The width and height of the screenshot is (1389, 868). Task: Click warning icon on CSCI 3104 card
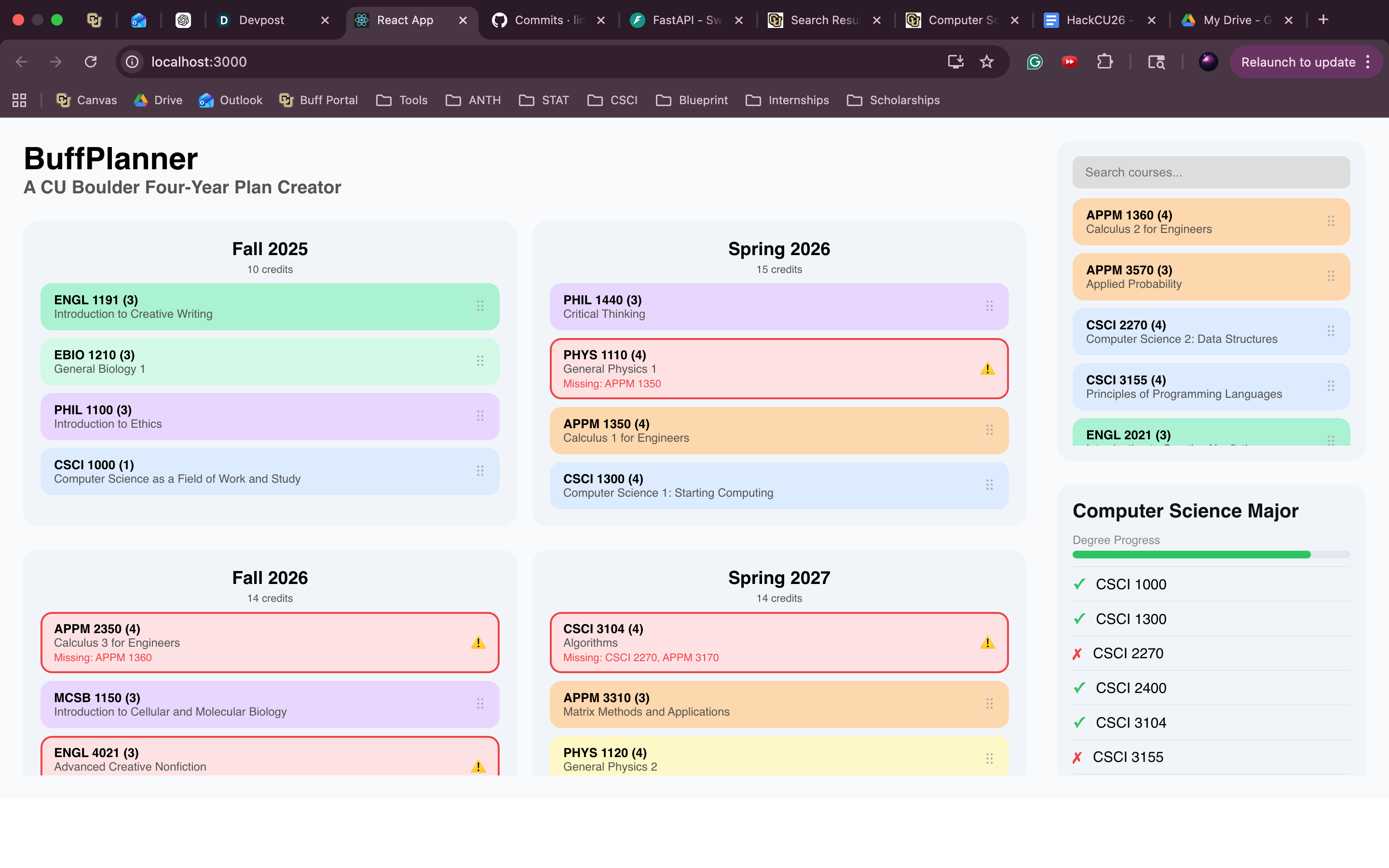pyautogui.click(x=987, y=643)
